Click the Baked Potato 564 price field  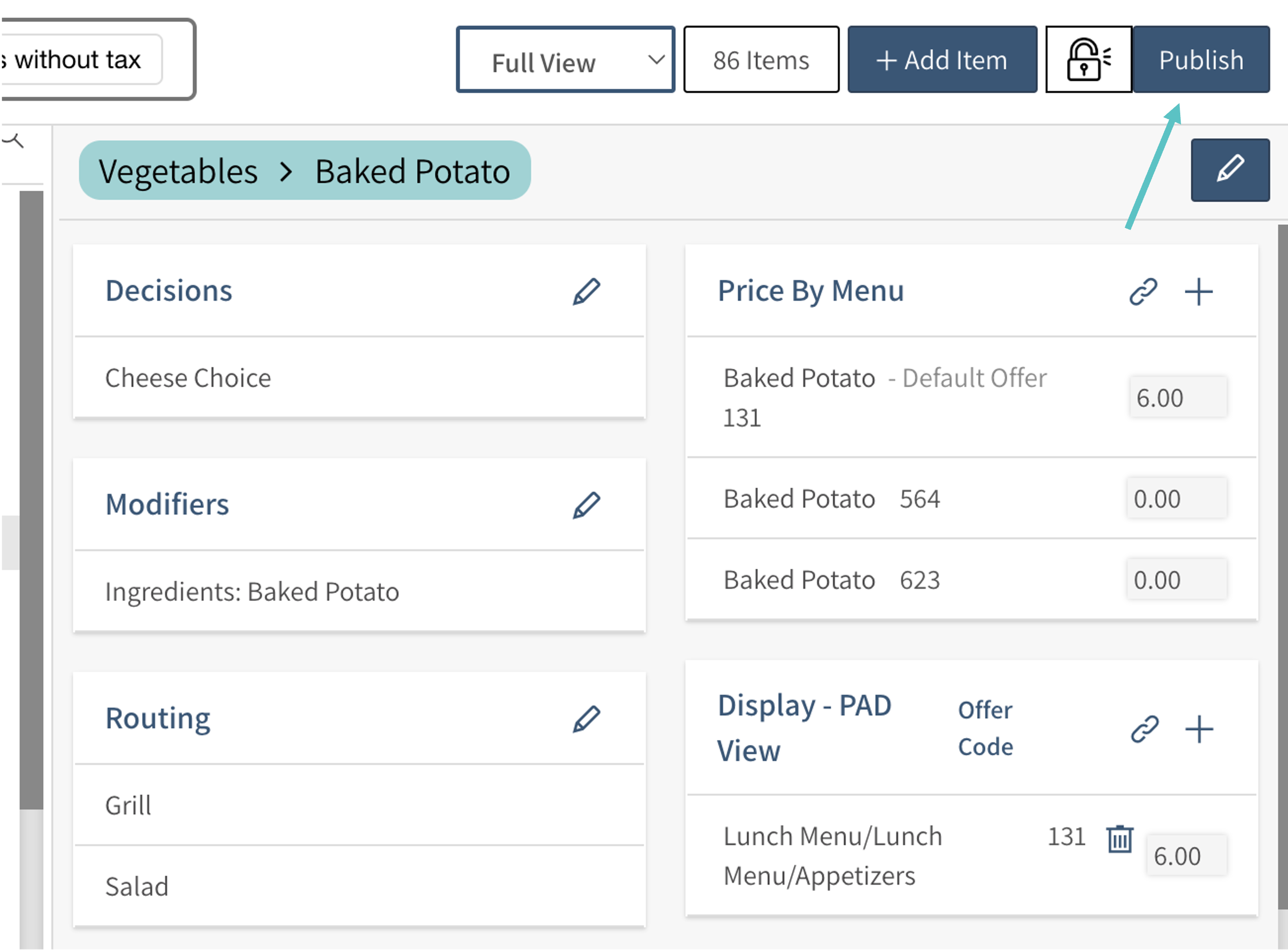click(x=1176, y=499)
